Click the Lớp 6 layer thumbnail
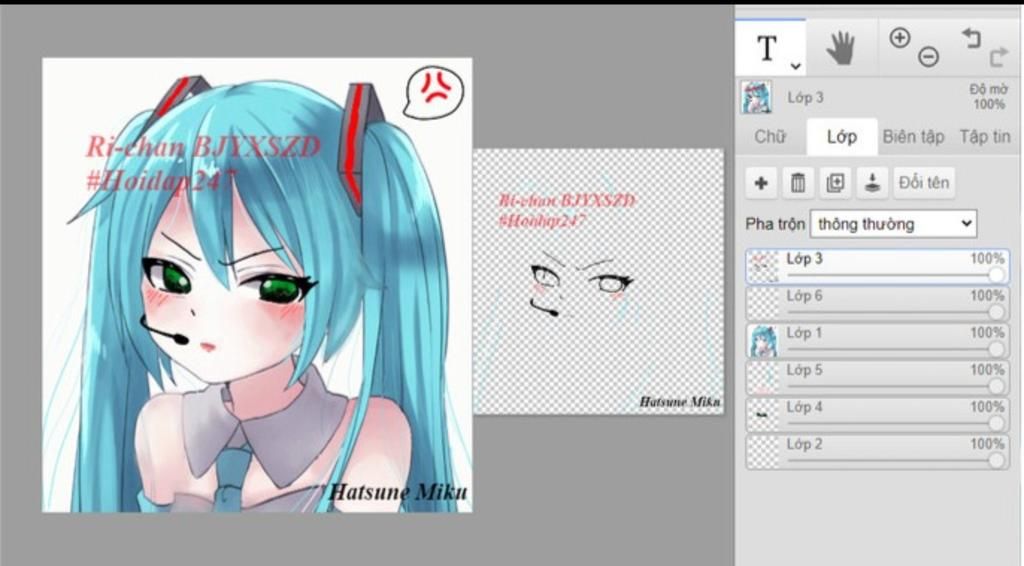This screenshot has height=566, width=1024. pos(763,304)
